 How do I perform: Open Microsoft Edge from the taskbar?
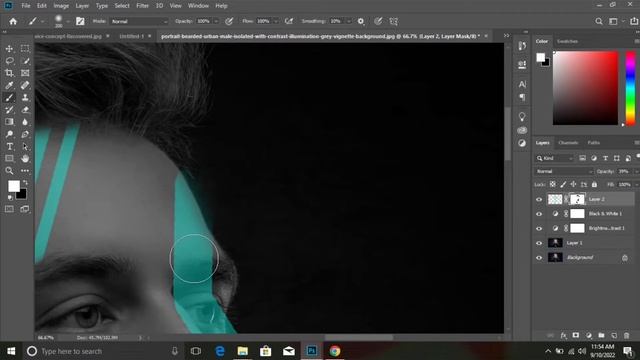tap(220, 351)
